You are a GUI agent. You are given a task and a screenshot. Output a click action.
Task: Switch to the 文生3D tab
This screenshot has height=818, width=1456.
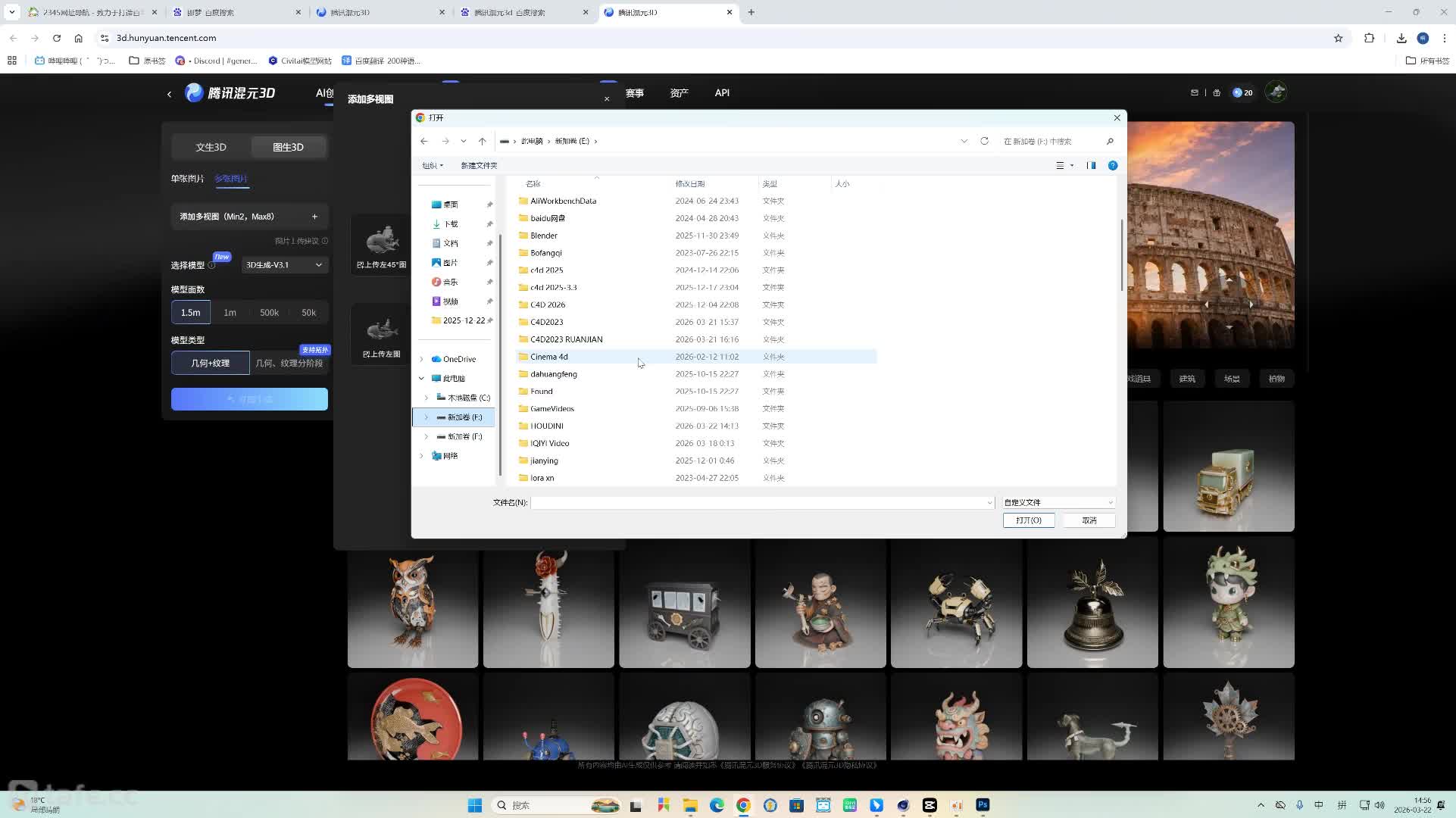click(211, 147)
